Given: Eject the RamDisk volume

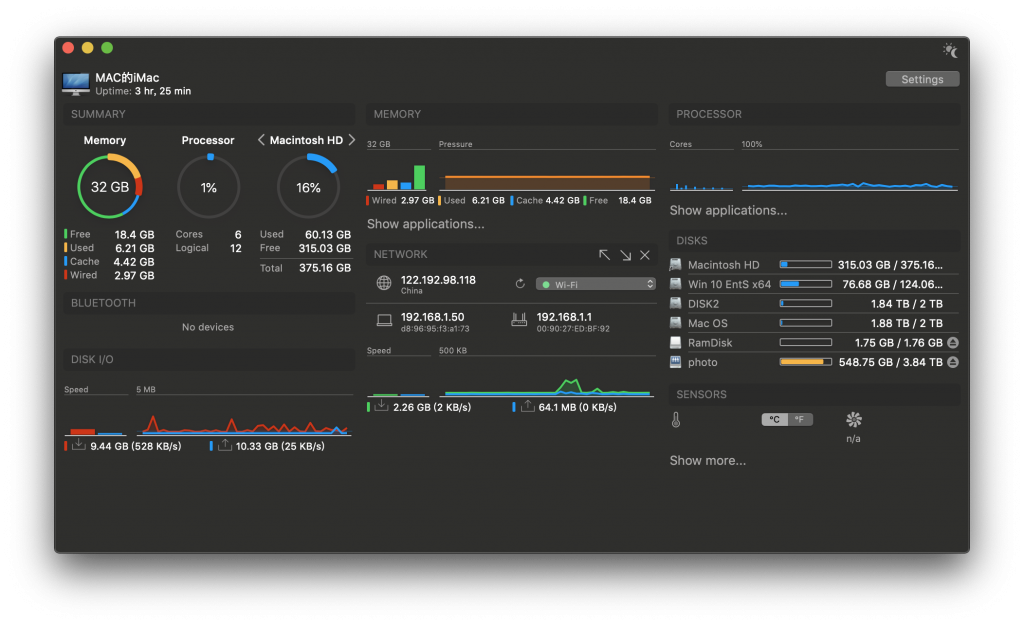Looking at the screenshot, I should (953, 342).
